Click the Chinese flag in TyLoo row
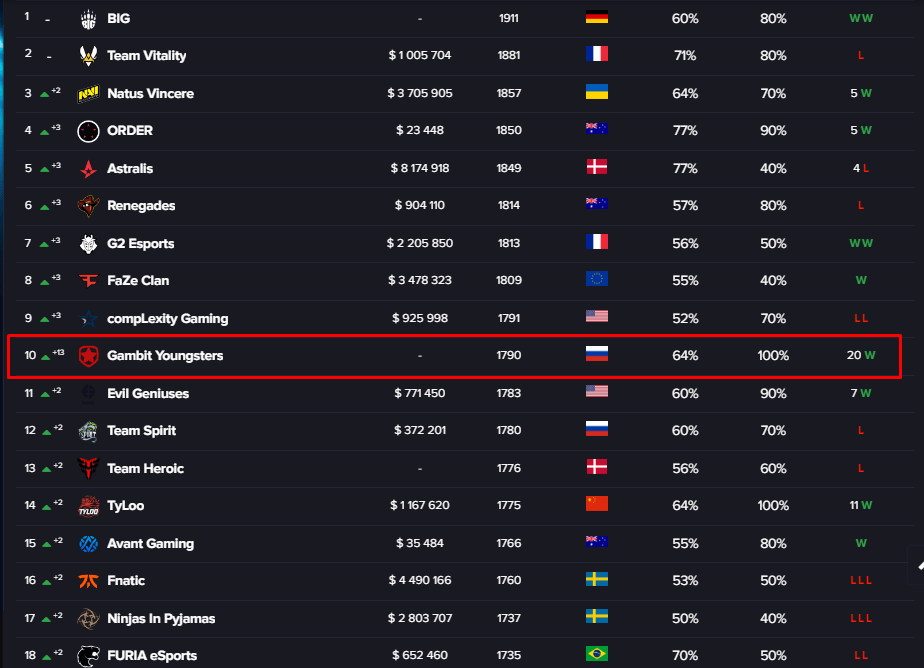This screenshot has height=668, width=924. click(x=596, y=505)
